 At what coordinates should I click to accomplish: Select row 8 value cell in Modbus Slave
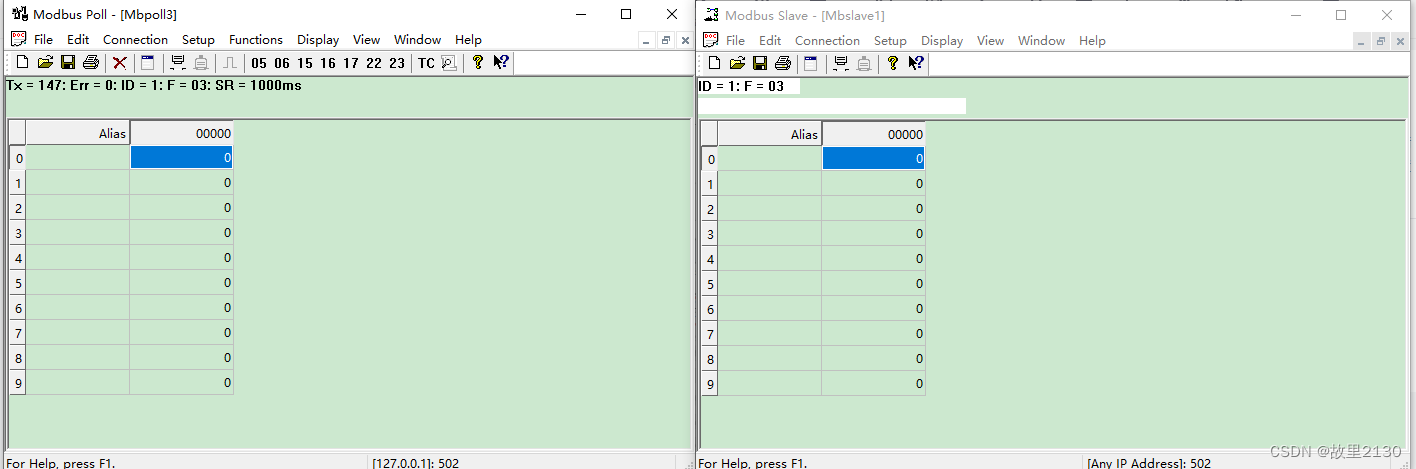(x=873, y=359)
